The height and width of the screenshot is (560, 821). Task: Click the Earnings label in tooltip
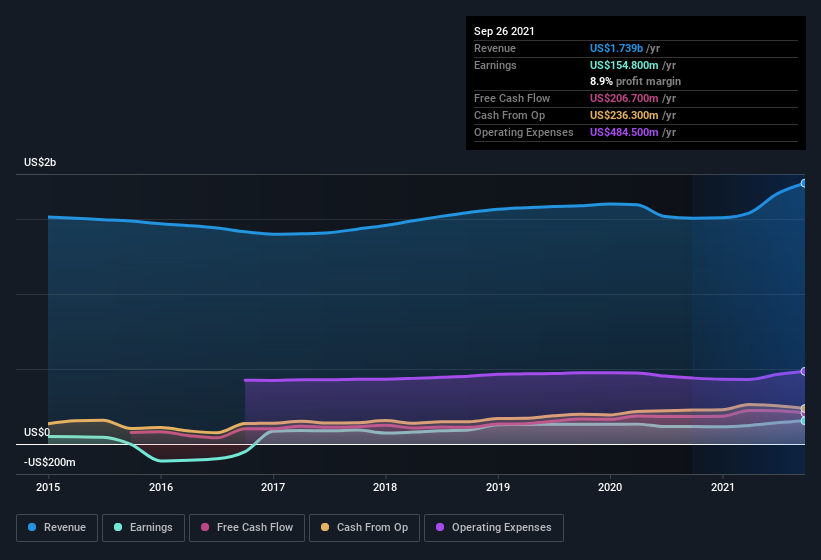coord(495,65)
